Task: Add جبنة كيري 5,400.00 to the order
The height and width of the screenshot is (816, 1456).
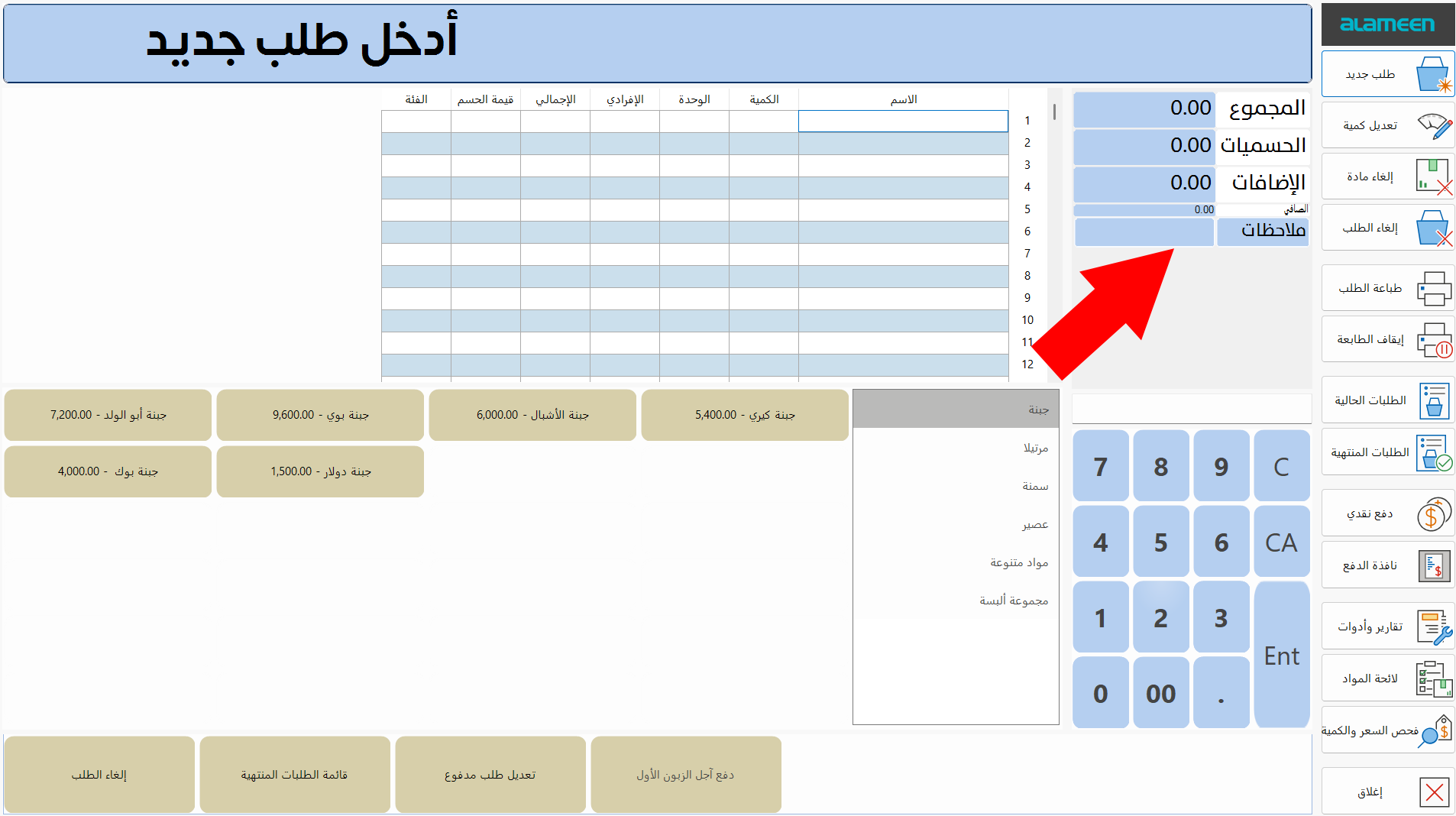Action: (x=744, y=415)
